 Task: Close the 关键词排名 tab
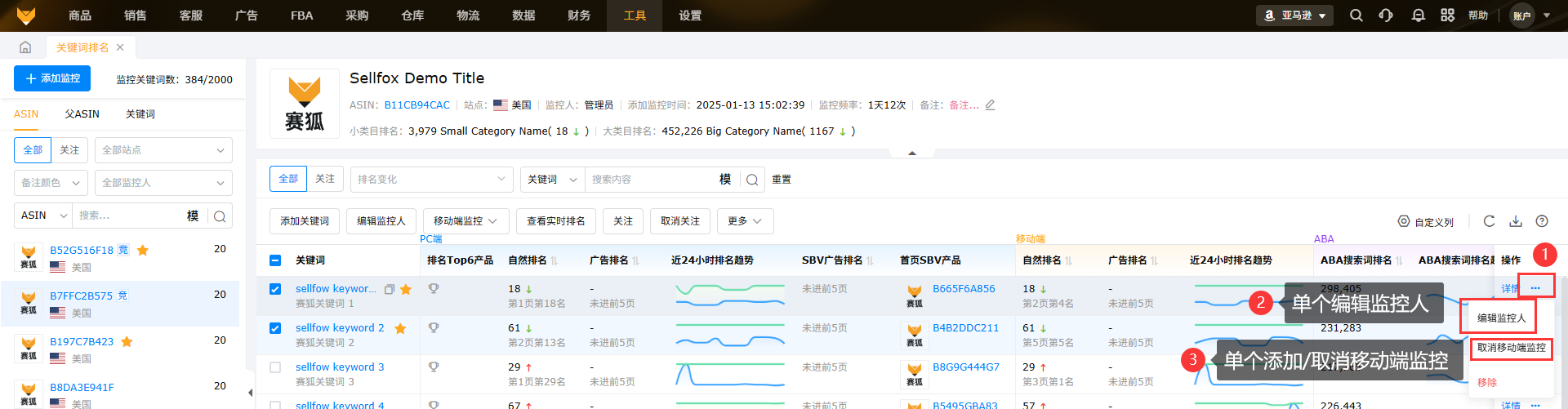(120, 47)
